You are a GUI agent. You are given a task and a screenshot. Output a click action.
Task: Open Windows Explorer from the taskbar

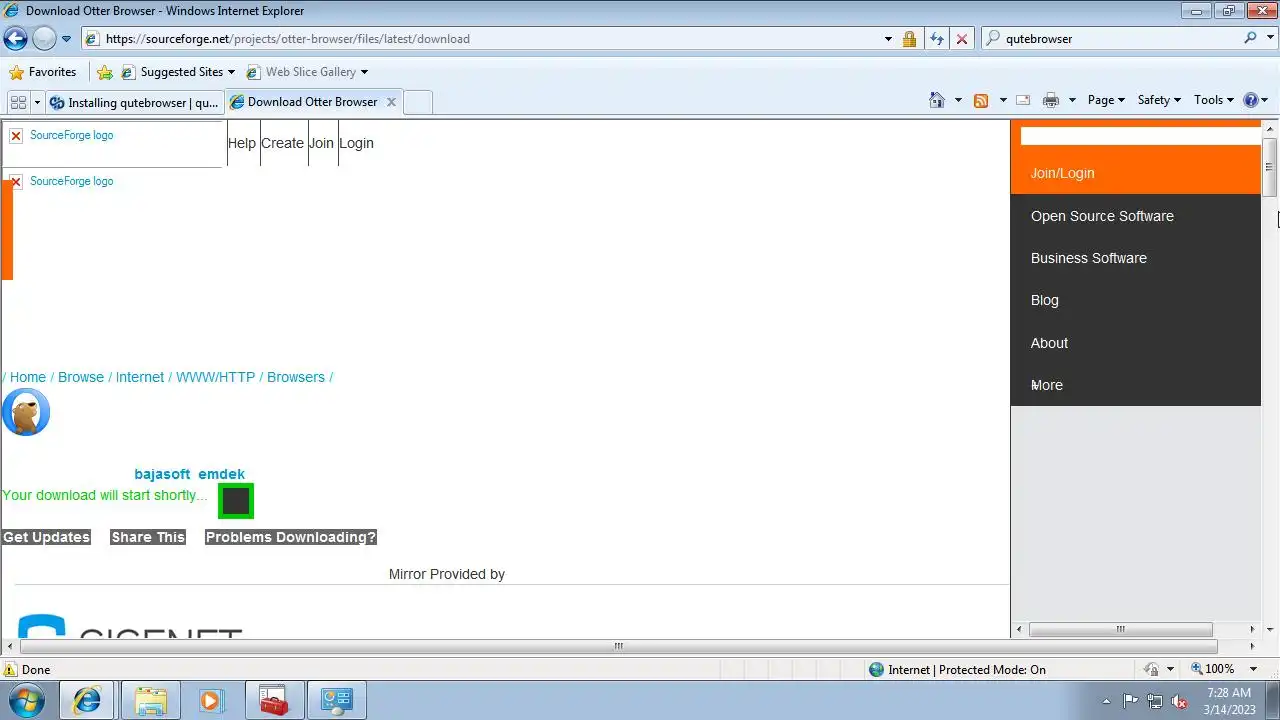click(151, 700)
